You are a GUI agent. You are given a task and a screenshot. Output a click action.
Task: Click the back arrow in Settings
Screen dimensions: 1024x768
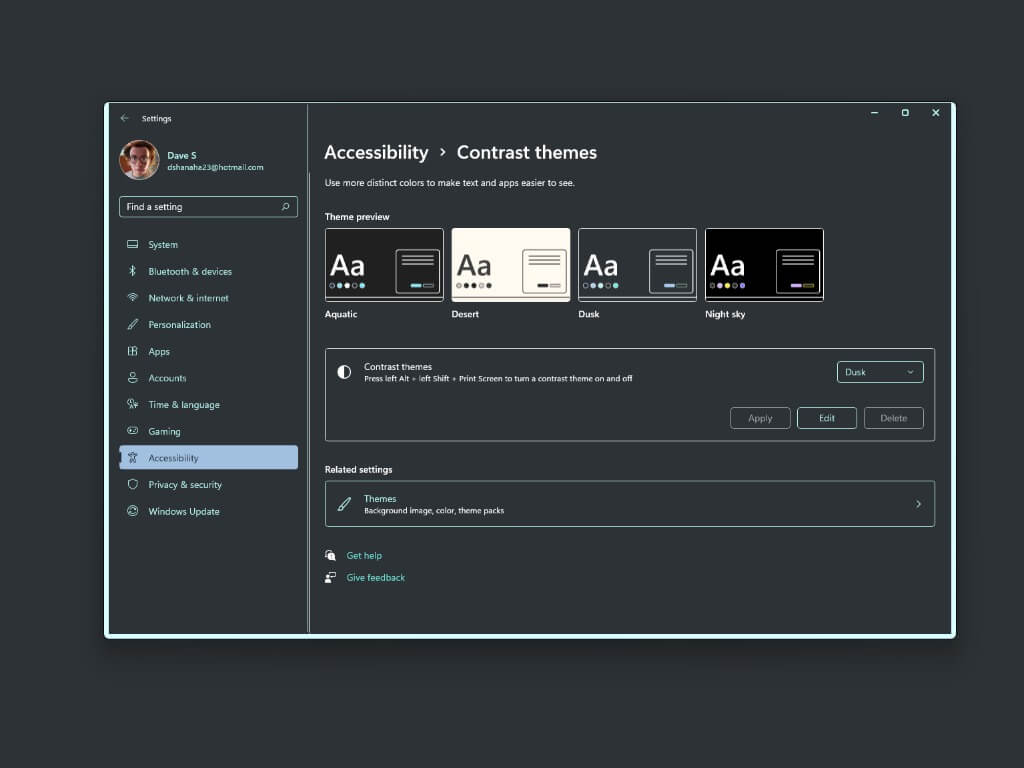coord(125,118)
